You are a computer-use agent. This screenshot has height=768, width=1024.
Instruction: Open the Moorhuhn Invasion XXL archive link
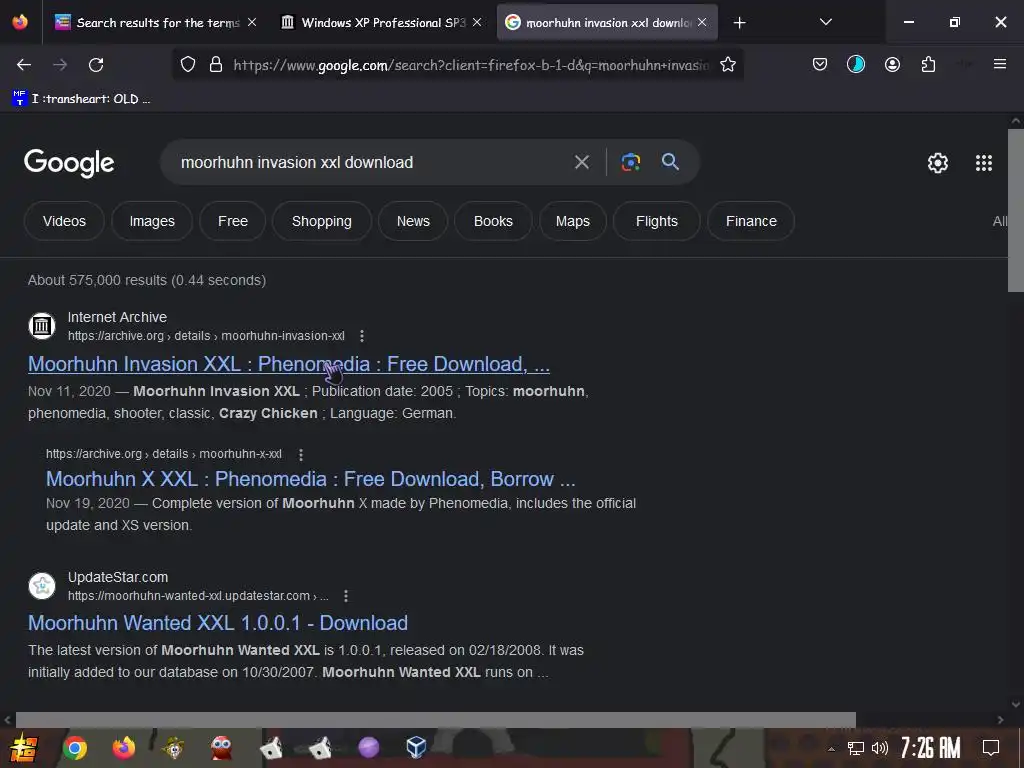tap(289, 364)
